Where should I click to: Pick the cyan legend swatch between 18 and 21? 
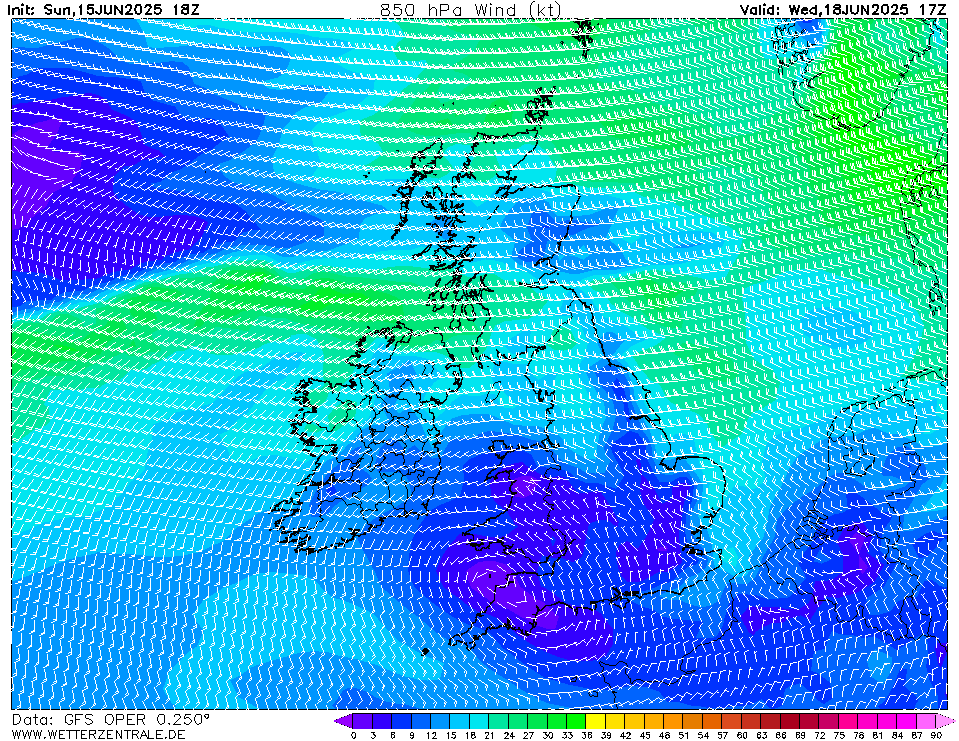479,721
